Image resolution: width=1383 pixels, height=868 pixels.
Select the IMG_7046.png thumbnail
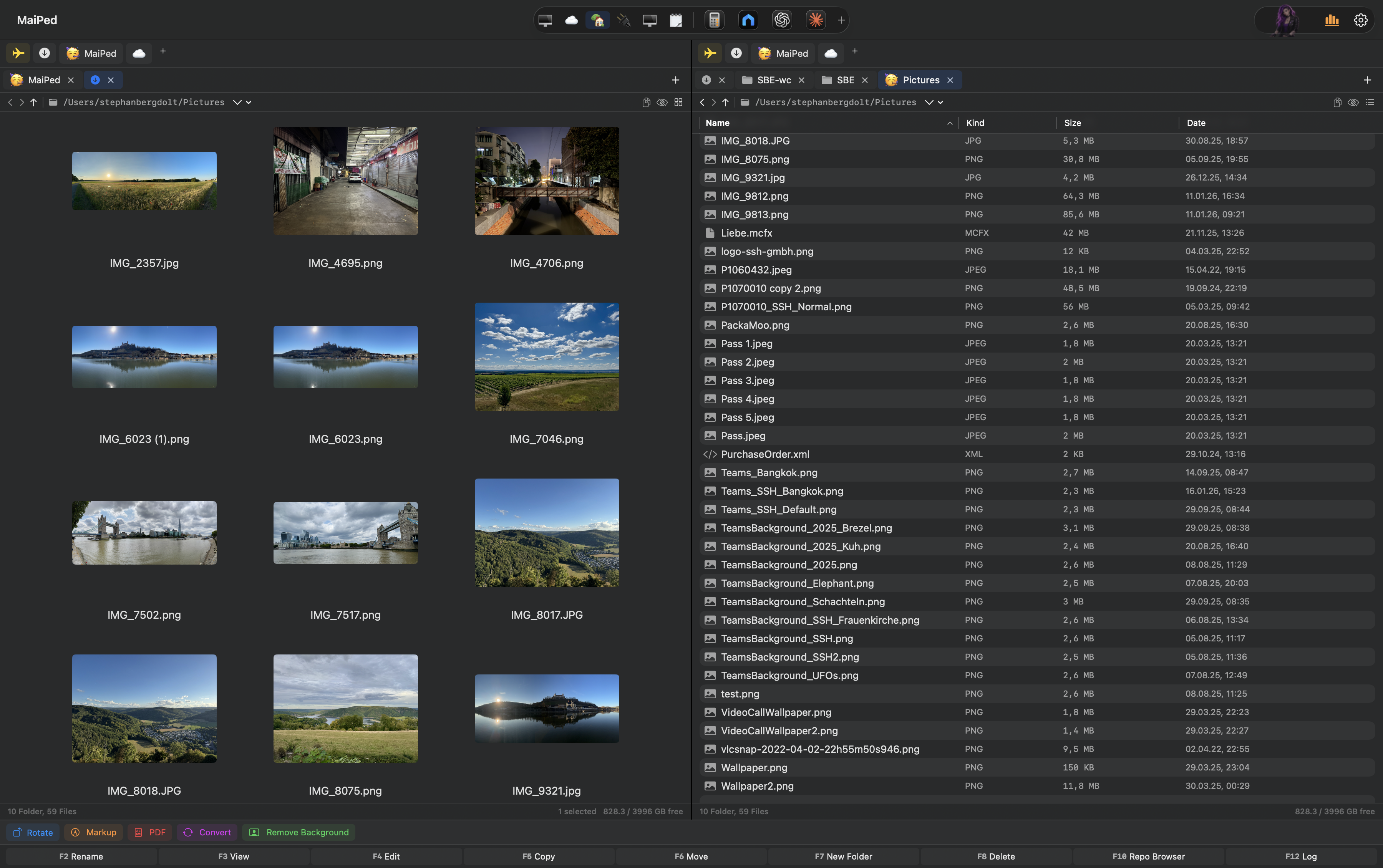pos(546,356)
